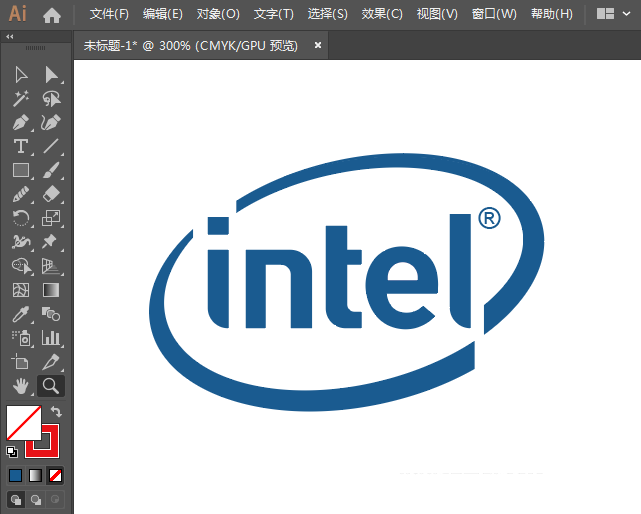Open the 视图(V) menu
Viewport: 641px width, 514px height.
[437, 14]
